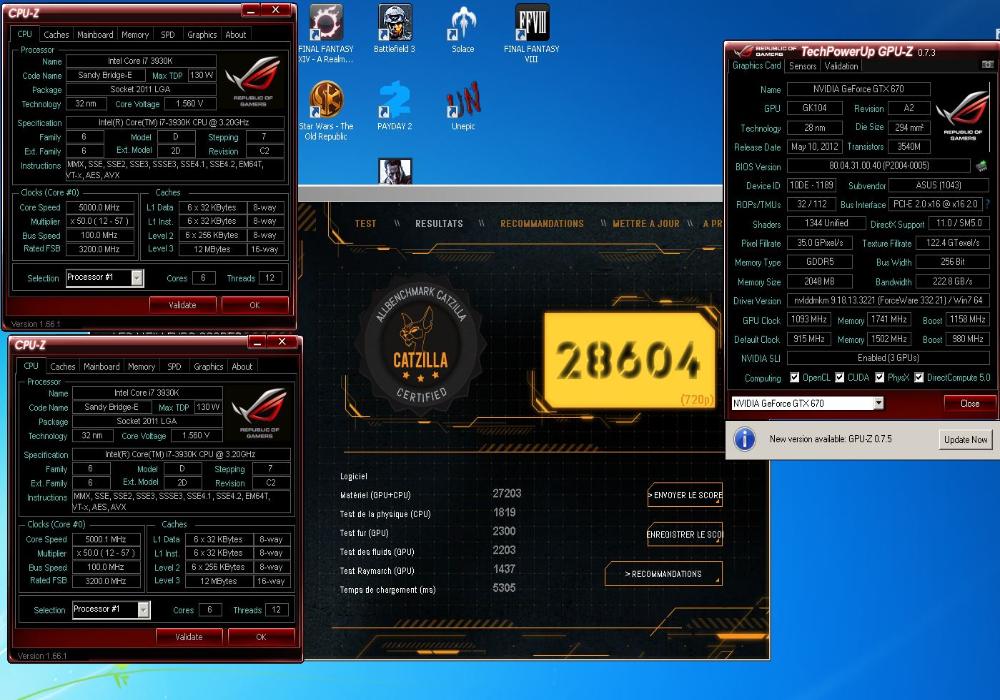Screen dimensions: 1000x700
Task: Click the GPU Clock 1093 MHz value
Action: pos(809,319)
